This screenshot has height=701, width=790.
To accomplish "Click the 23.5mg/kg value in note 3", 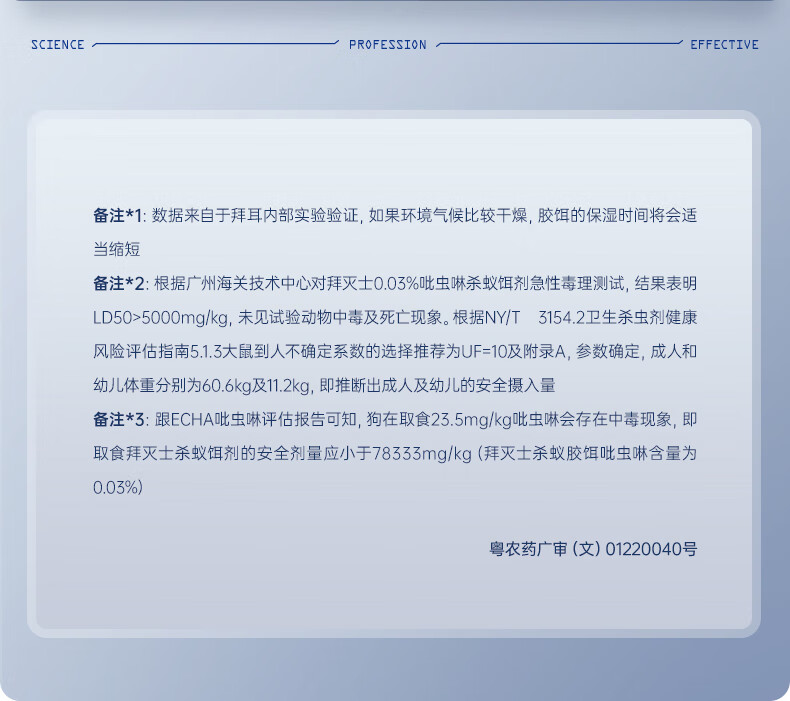I will (x=471, y=419).
